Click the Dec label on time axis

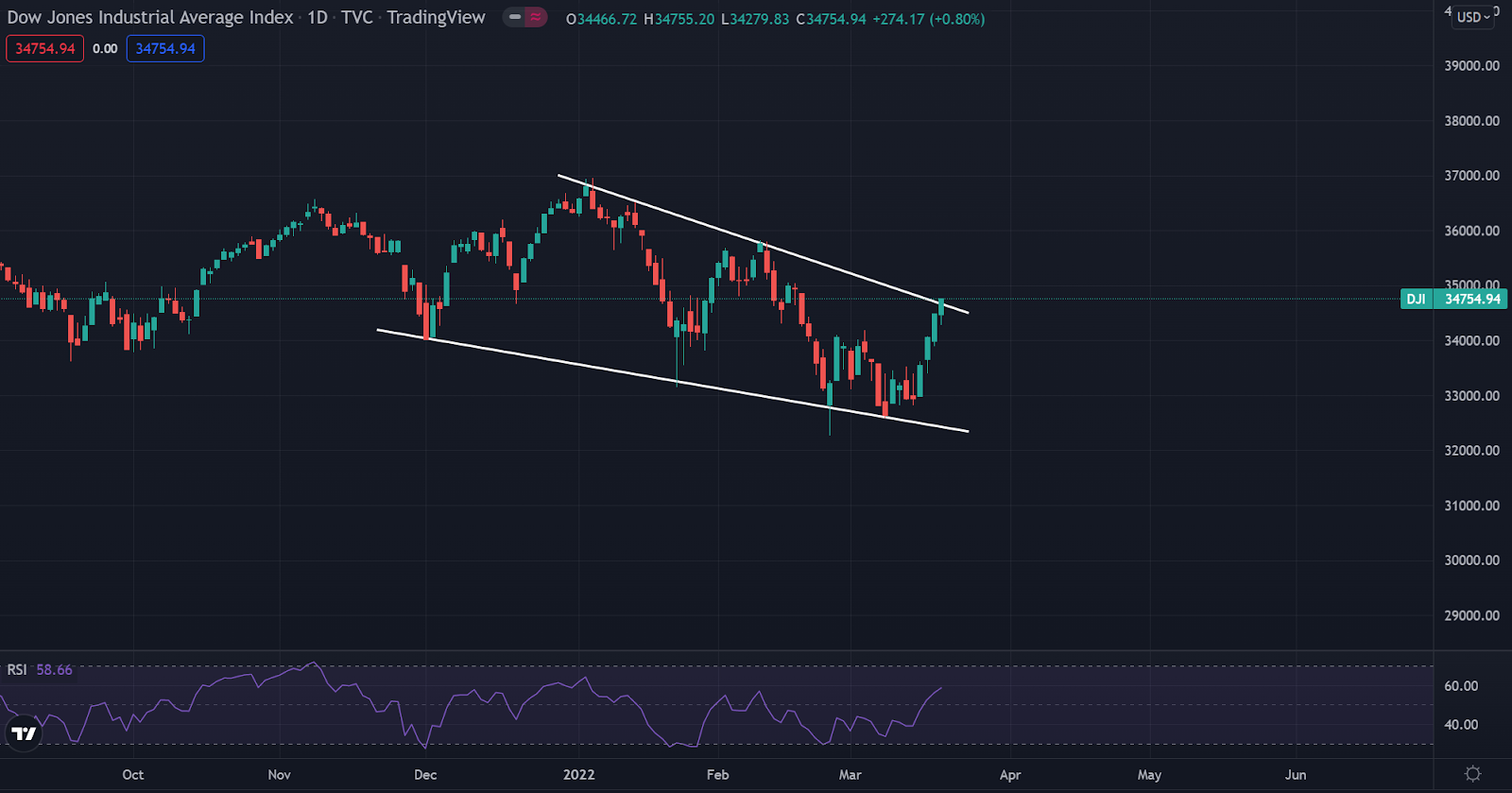point(425,775)
